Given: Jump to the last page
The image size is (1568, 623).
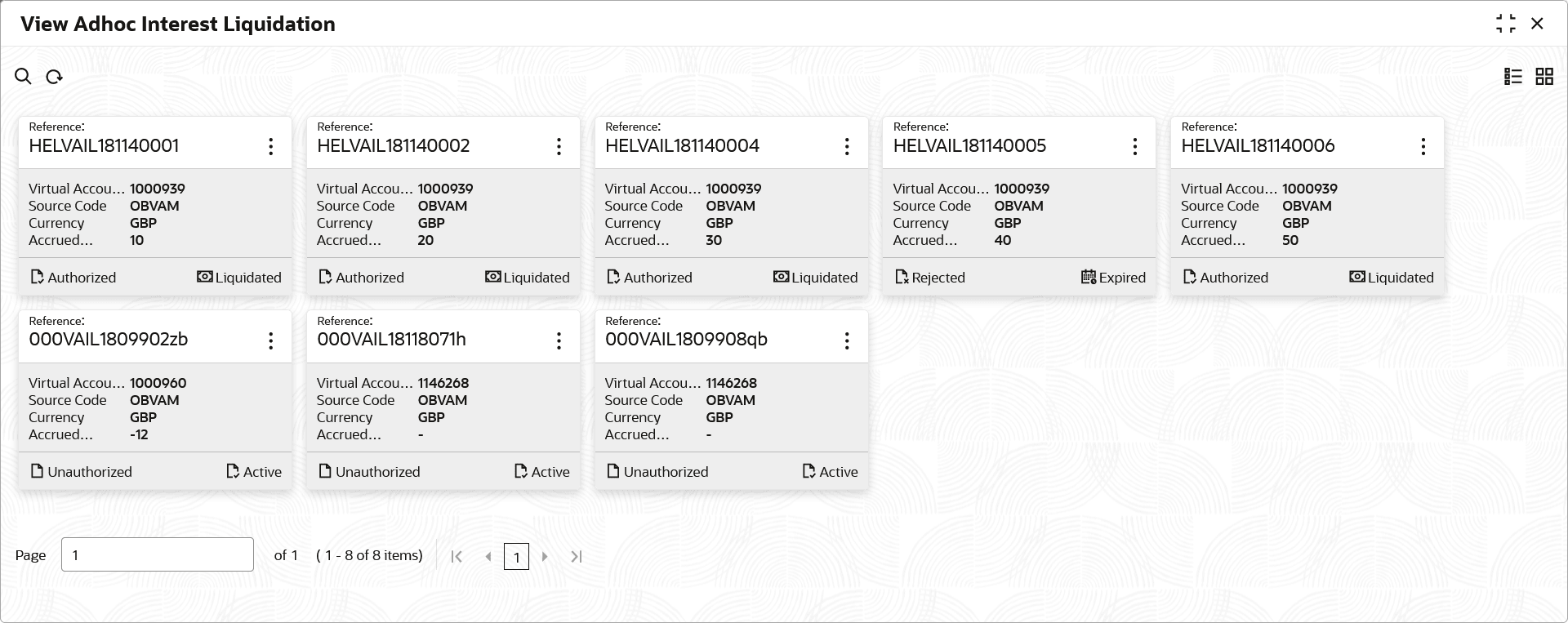Looking at the screenshot, I should pyautogui.click(x=577, y=557).
